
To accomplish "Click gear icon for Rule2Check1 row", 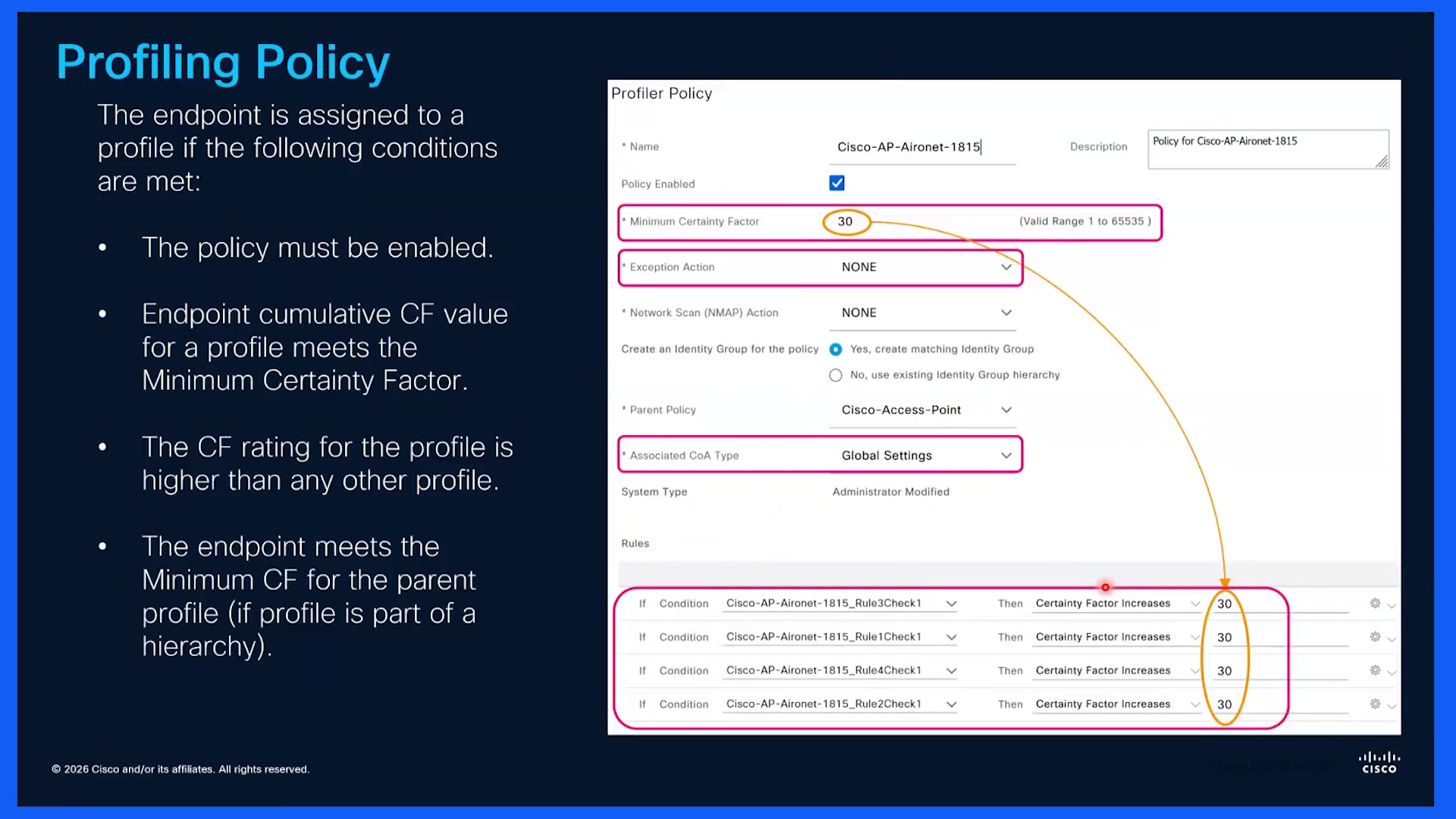I will [1375, 704].
